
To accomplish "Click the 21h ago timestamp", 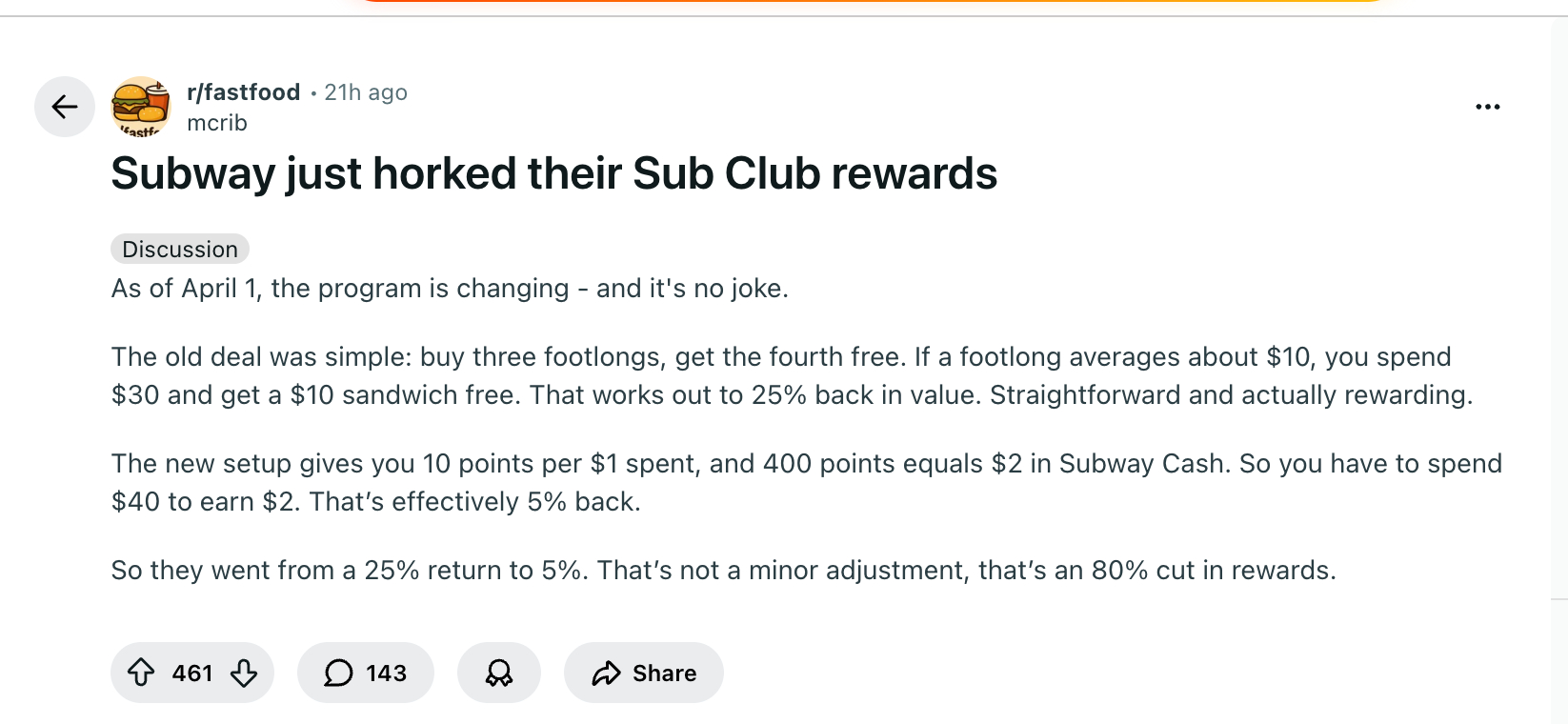I will [366, 92].
